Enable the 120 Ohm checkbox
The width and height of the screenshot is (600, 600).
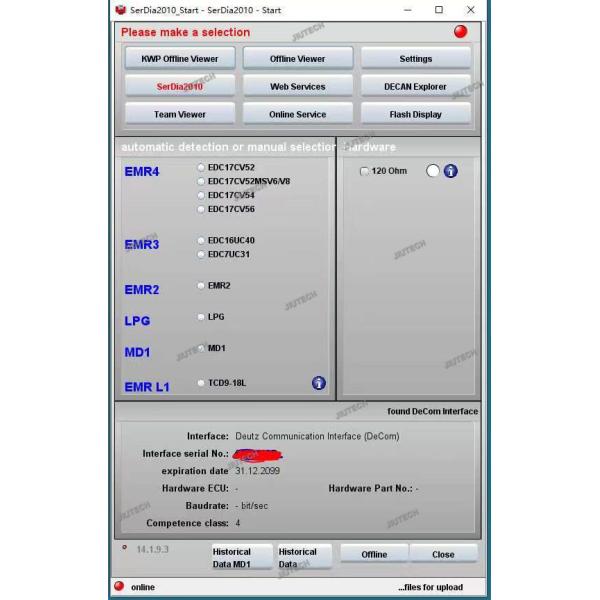click(364, 171)
